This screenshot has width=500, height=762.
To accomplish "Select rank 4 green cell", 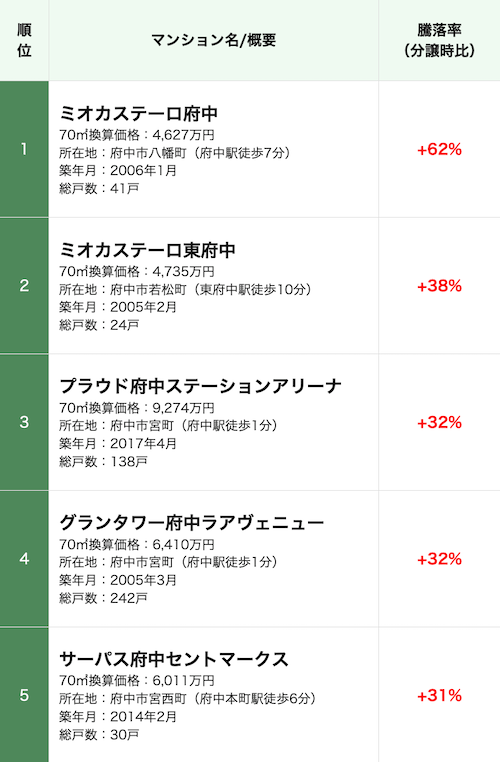I will (x=24, y=559).
